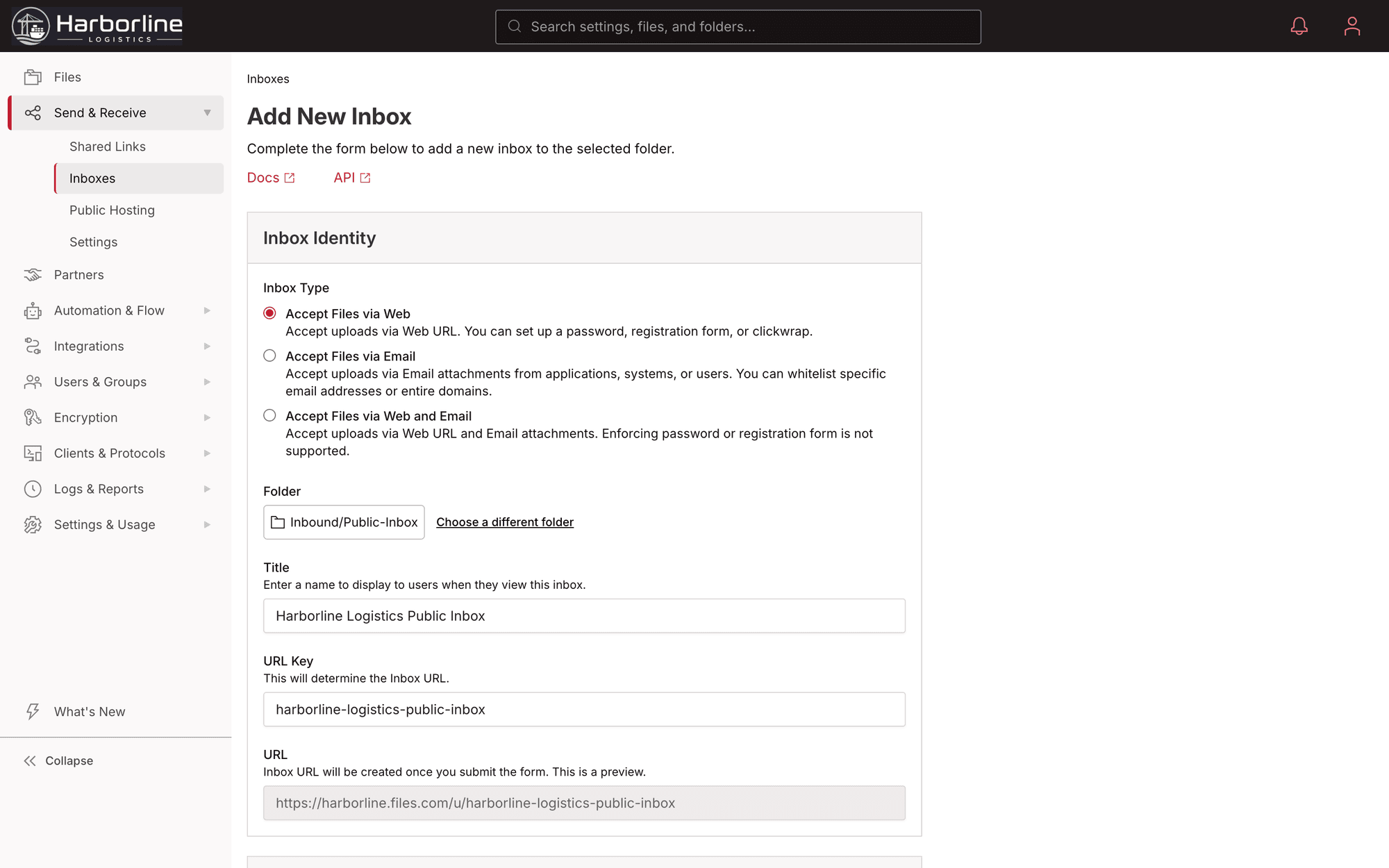This screenshot has width=1389, height=868.
Task: Click the URL Key input field
Action: coord(584,710)
